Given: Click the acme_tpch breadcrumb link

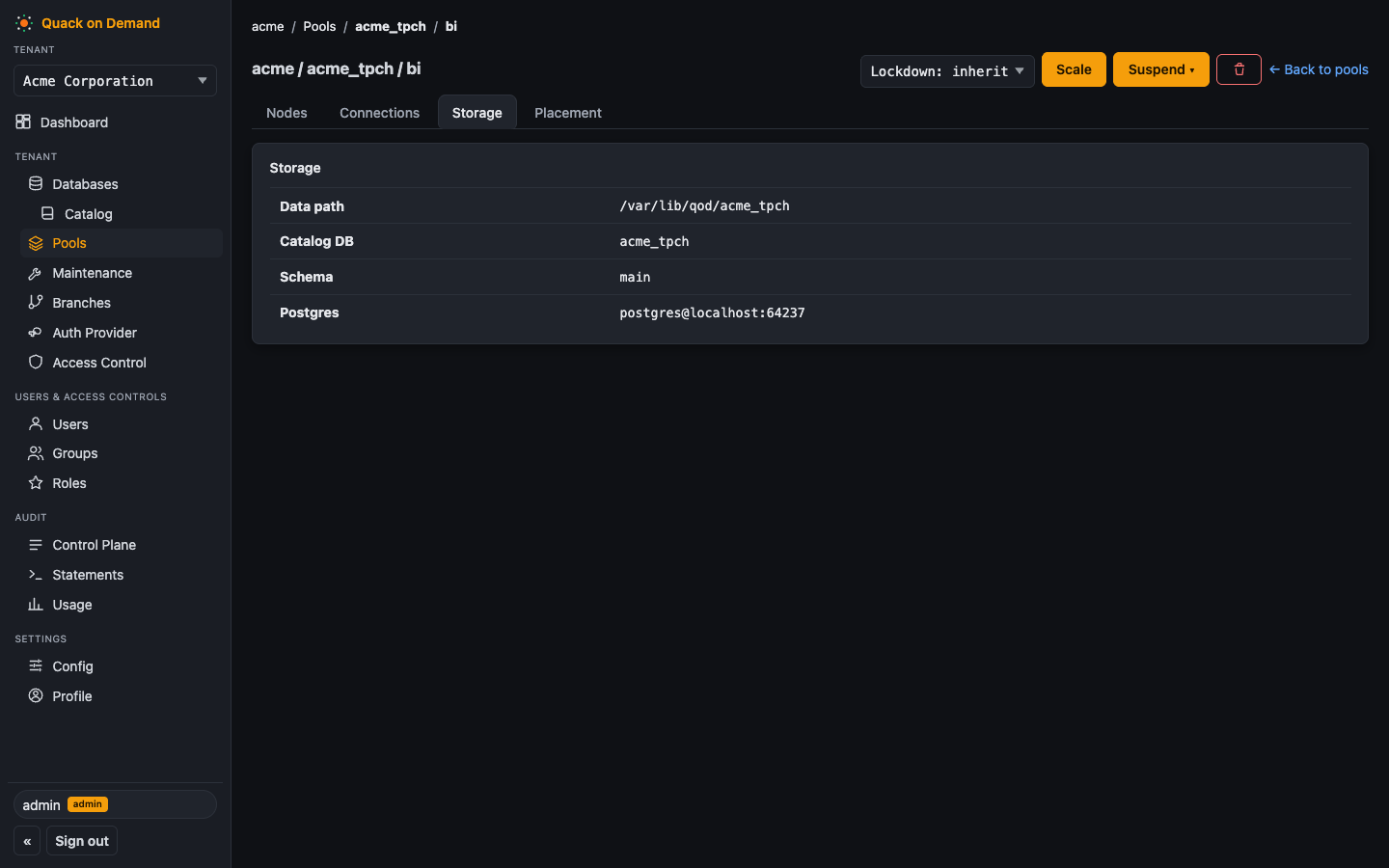Looking at the screenshot, I should [391, 26].
